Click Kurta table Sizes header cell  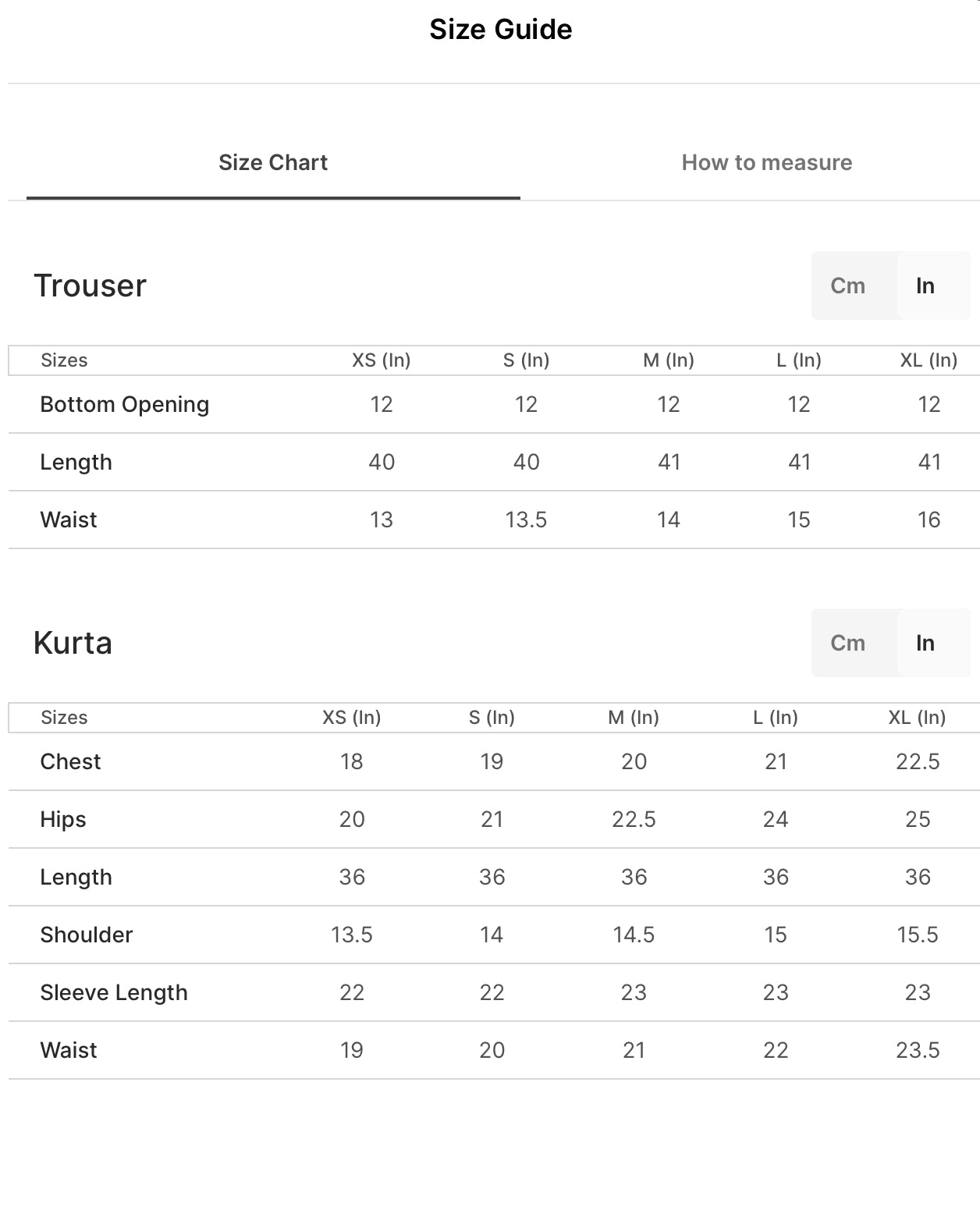coord(64,717)
